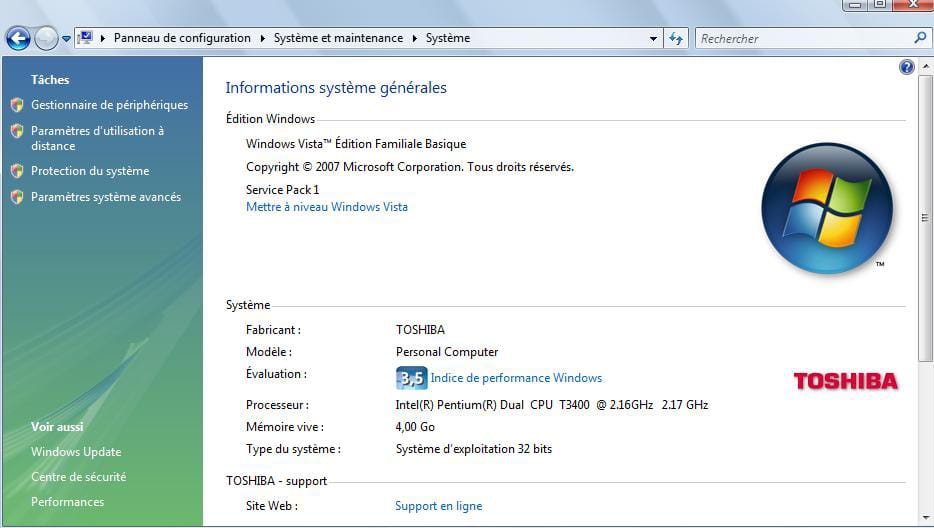Click the Support en ligne link

[438, 506]
